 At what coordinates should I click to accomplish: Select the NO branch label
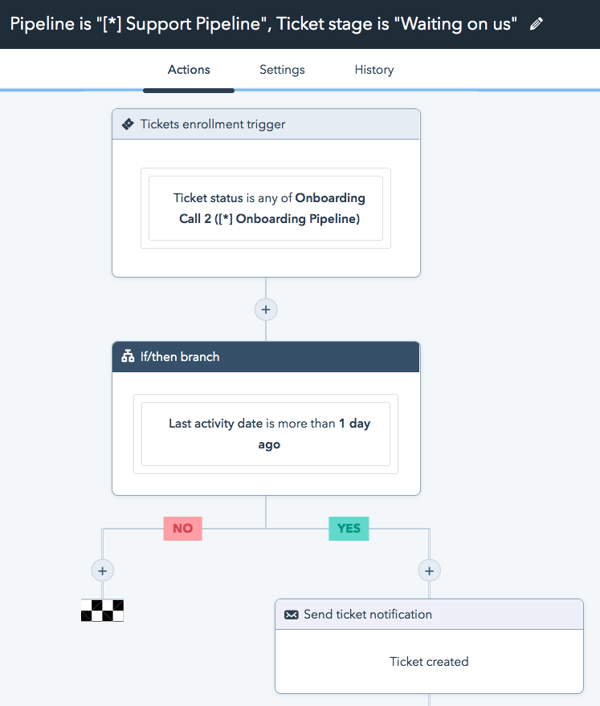click(183, 528)
